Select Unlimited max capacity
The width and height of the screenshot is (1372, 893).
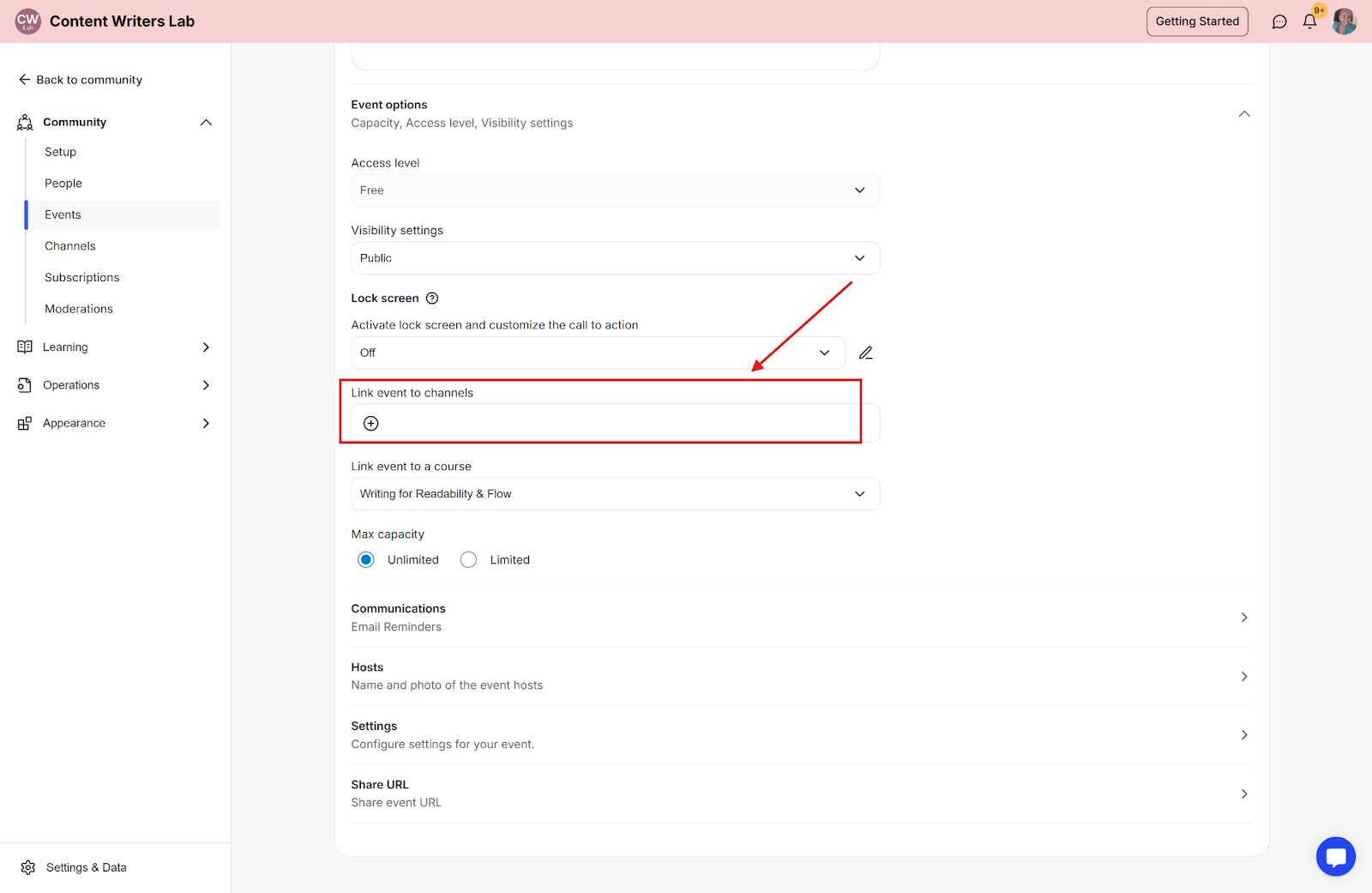[x=366, y=560]
